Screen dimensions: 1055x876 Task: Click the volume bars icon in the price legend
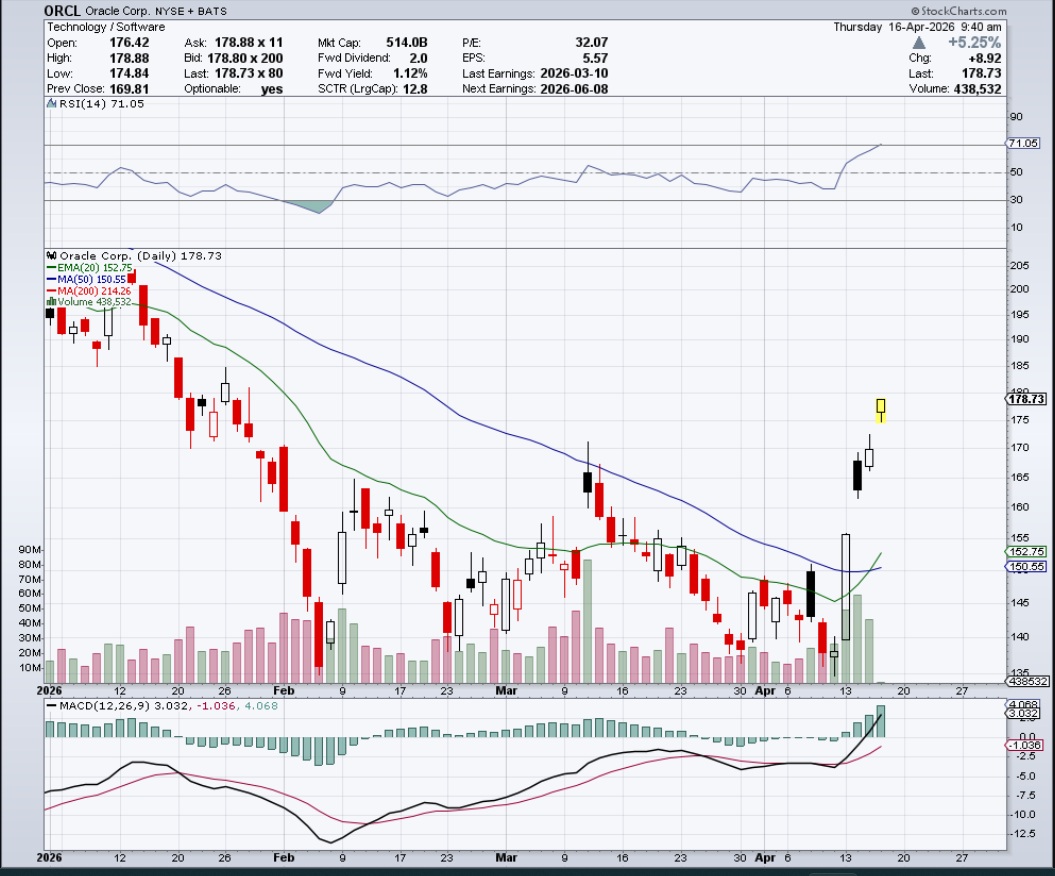pyautogui.click(x=51, y=301)
